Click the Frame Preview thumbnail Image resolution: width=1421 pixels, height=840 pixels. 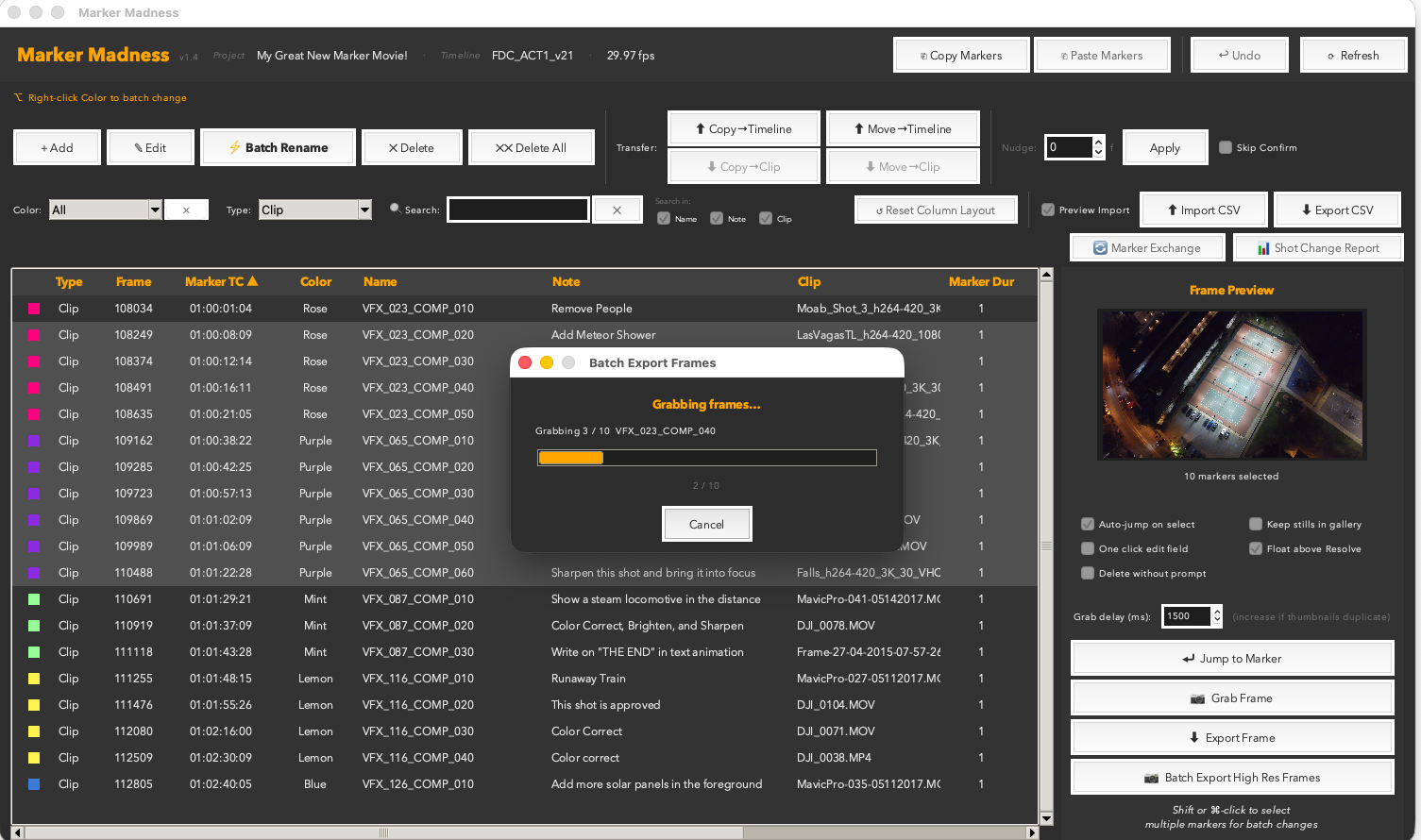click(x=1232, y=384)
